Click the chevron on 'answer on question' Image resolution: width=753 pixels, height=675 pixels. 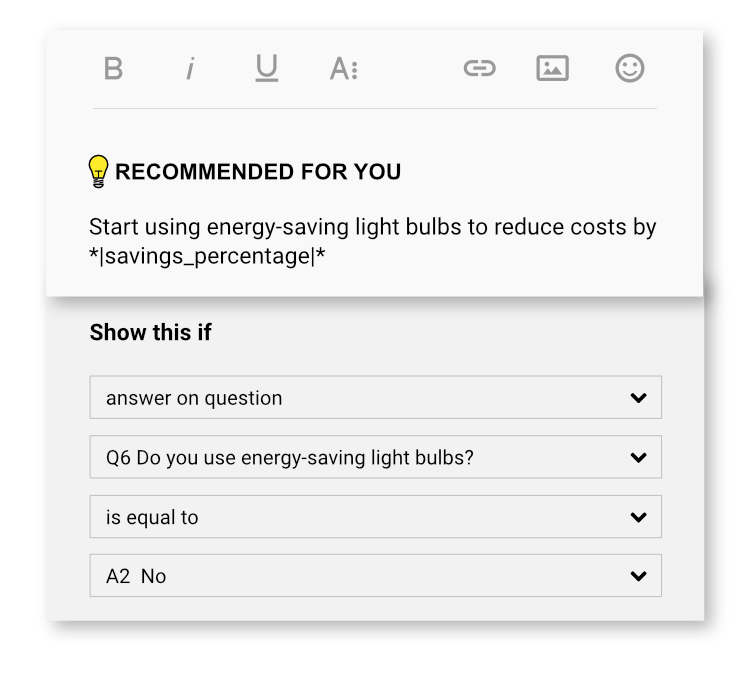point(639,398)
